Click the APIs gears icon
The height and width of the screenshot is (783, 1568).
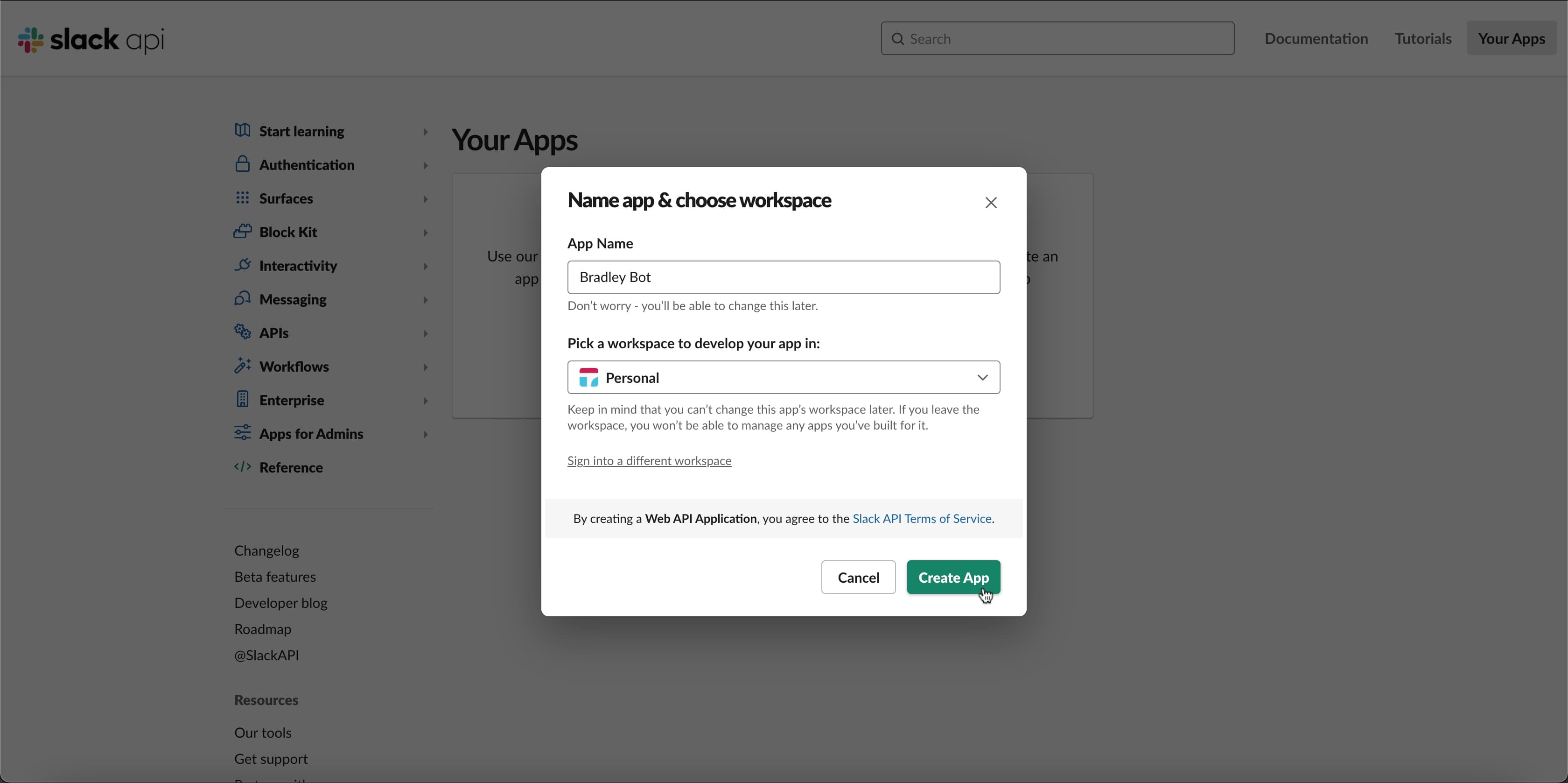(x=242, y=332)
